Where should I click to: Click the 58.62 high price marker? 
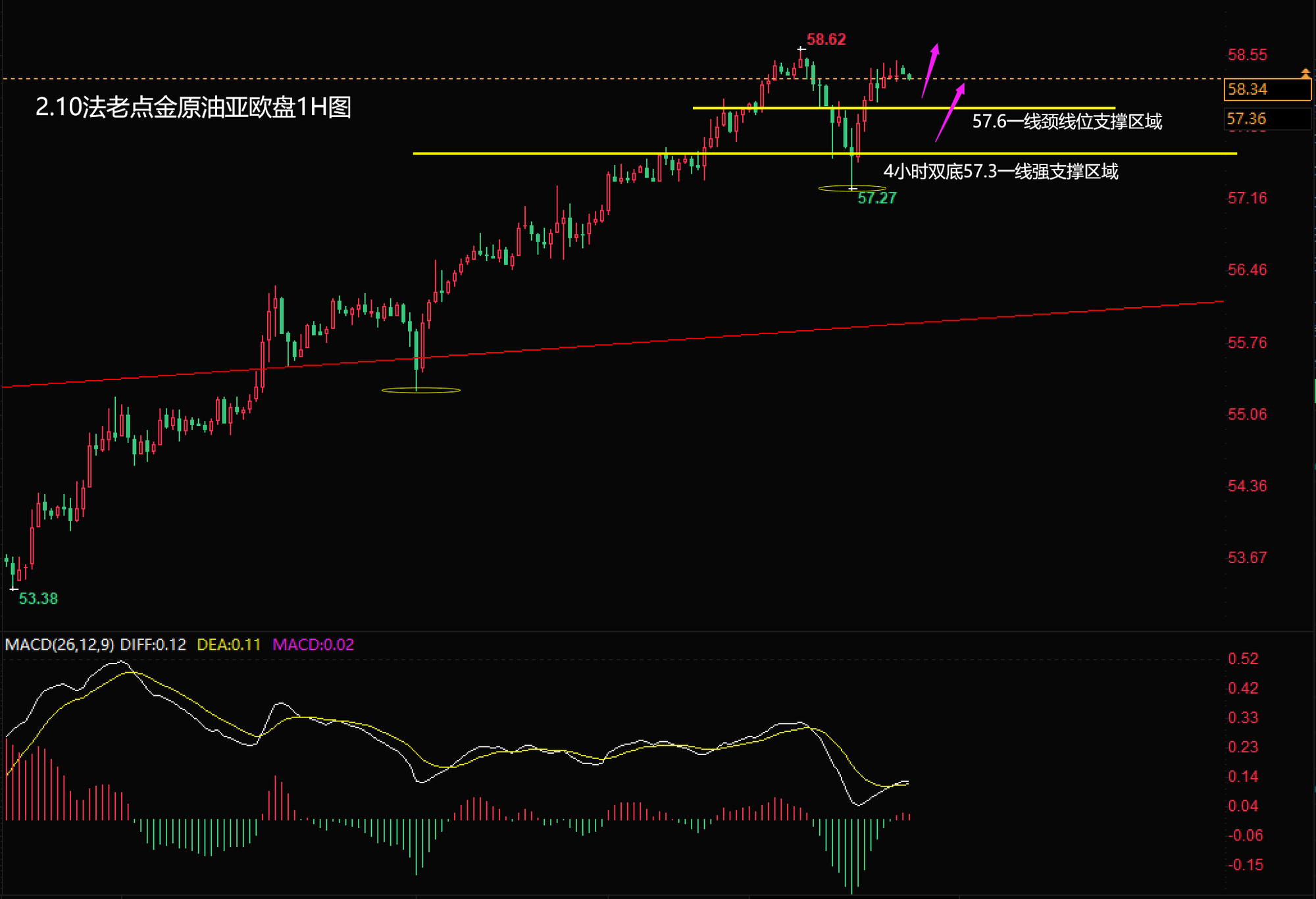(826, 39)
